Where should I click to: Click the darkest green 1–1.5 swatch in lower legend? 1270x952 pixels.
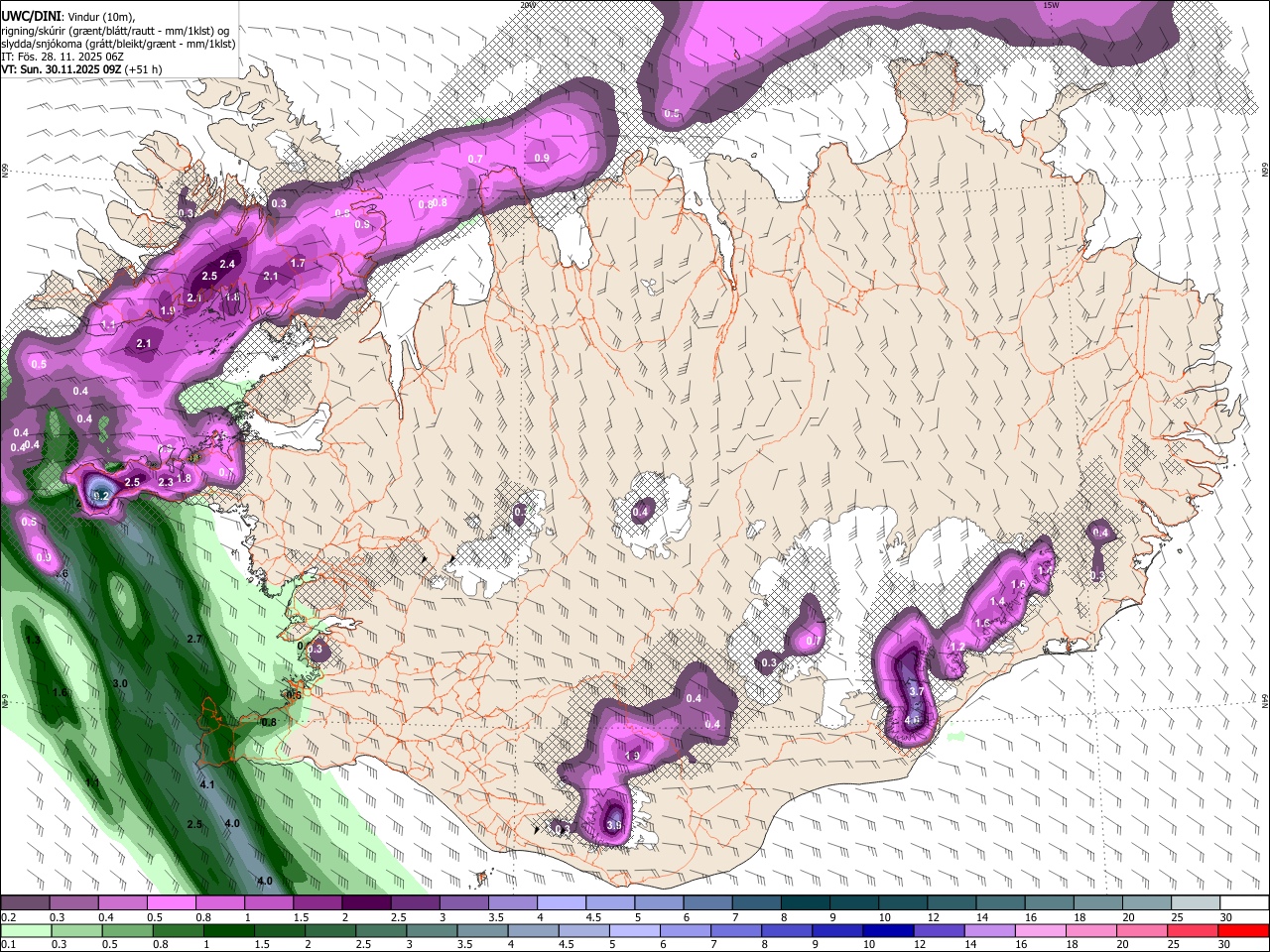click(x=227, y=930)
